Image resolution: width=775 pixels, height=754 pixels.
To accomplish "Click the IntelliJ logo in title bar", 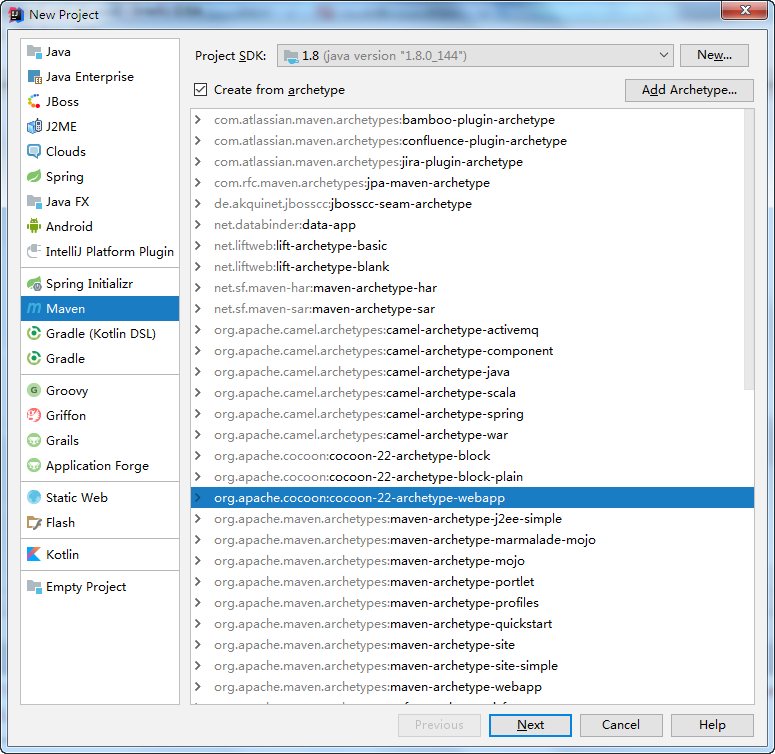I will pyautogui.click(x=16, y=15).
